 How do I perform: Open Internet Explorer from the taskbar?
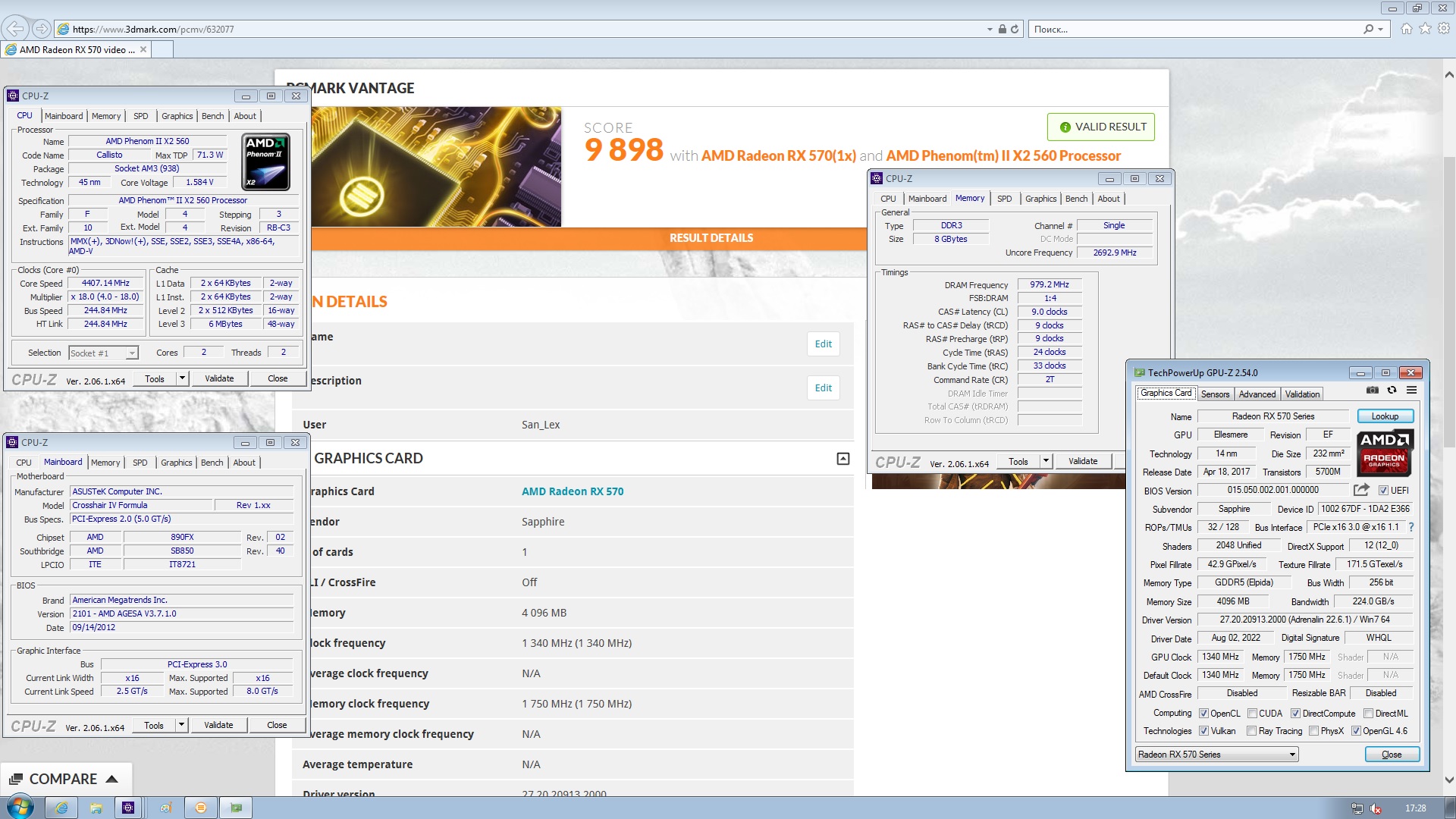61,808
